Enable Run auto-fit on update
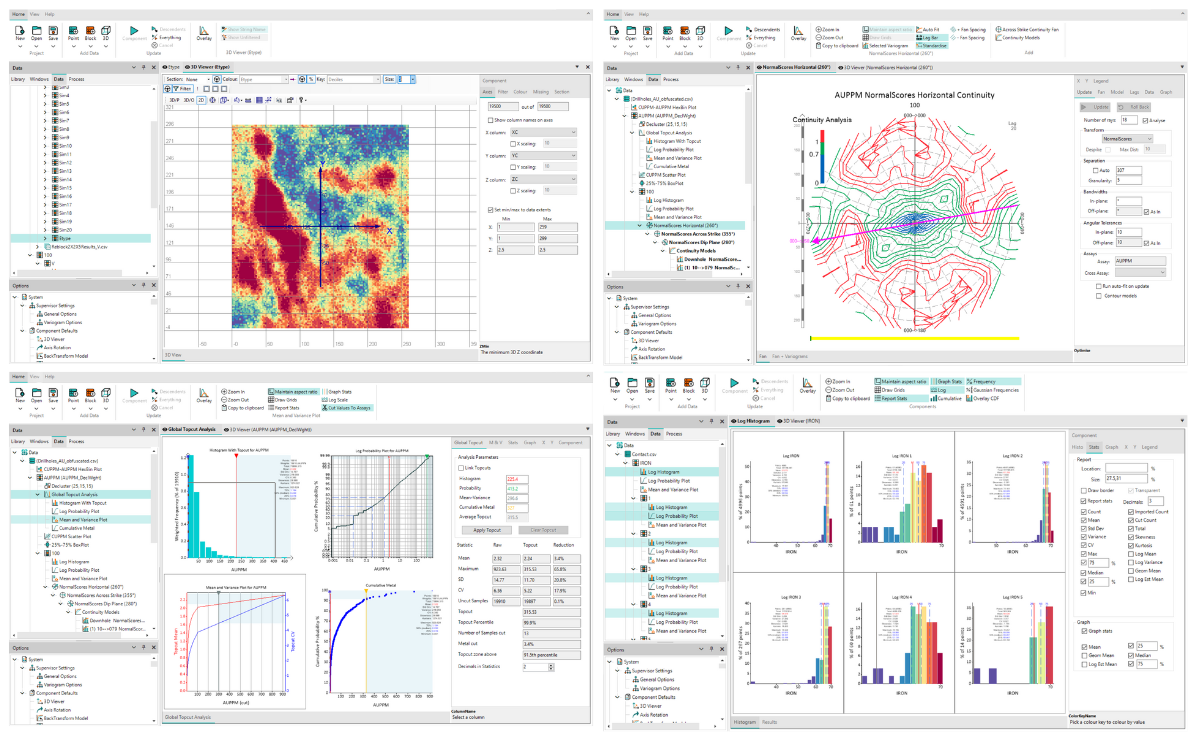Viewport: 1196px width, 736px height. tap(1098, 286)
